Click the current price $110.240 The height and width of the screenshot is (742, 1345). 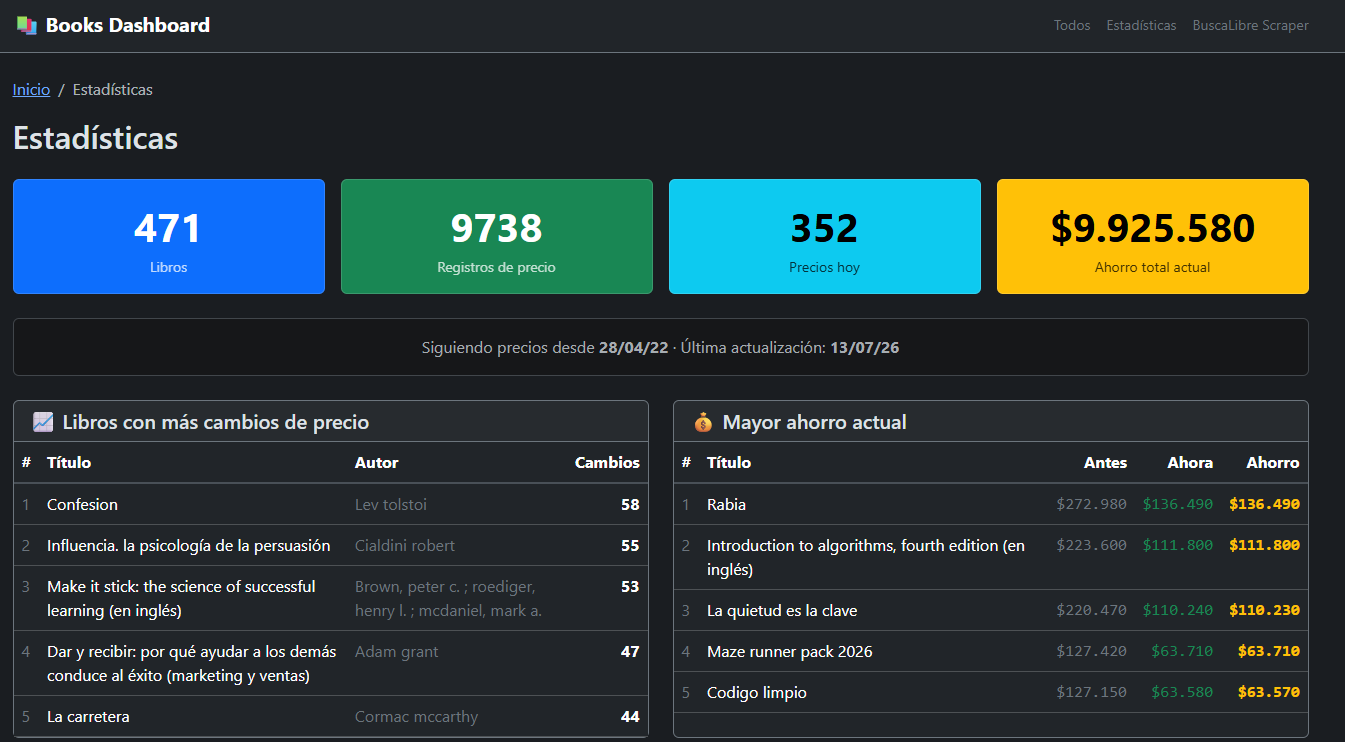tap(1178, 611)
